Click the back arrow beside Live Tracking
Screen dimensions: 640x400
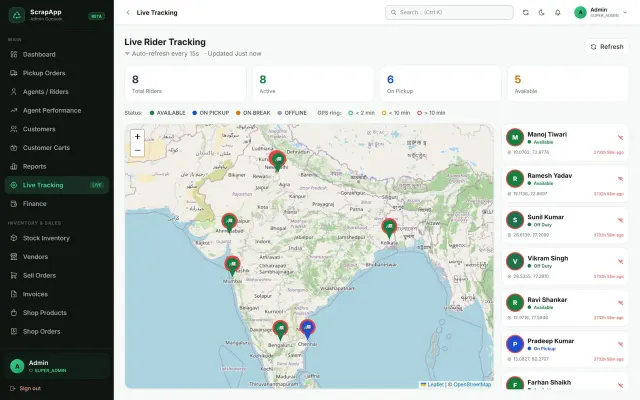pyautogui.click(x=128, y=13)
